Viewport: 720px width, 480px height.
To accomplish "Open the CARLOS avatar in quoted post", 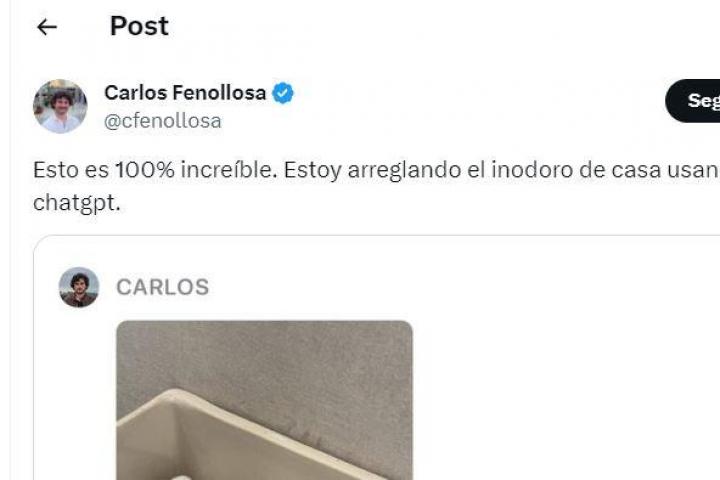I will click(79, 287).
